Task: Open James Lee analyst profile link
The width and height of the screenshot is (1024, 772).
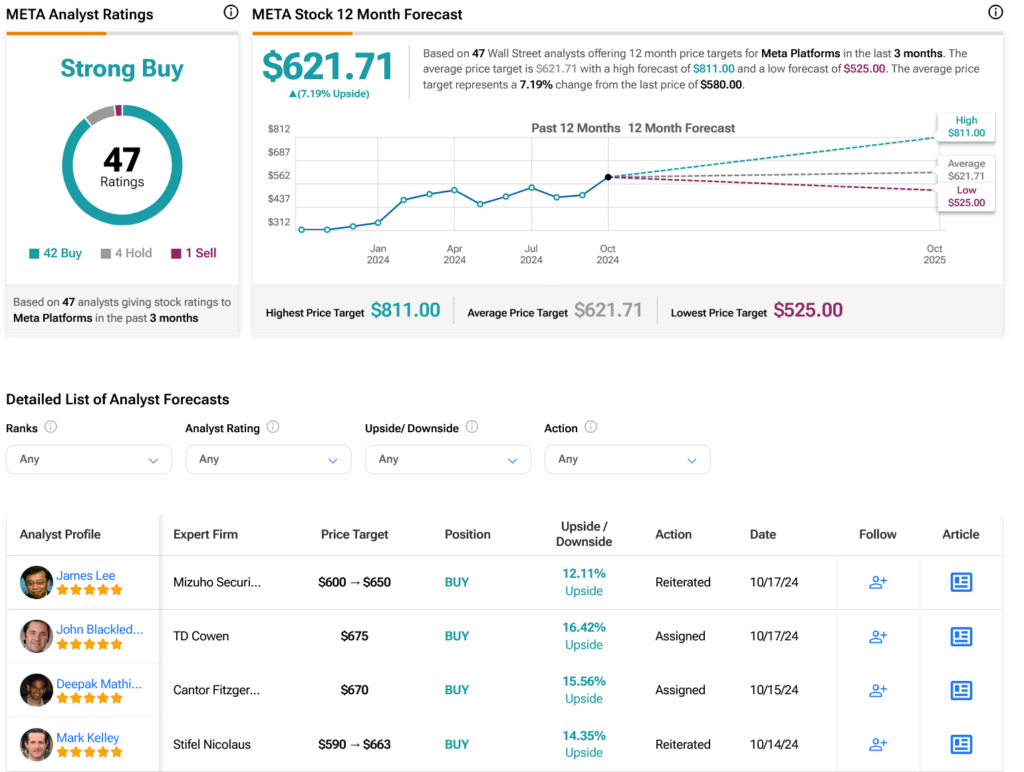Action: pos(86,575)
